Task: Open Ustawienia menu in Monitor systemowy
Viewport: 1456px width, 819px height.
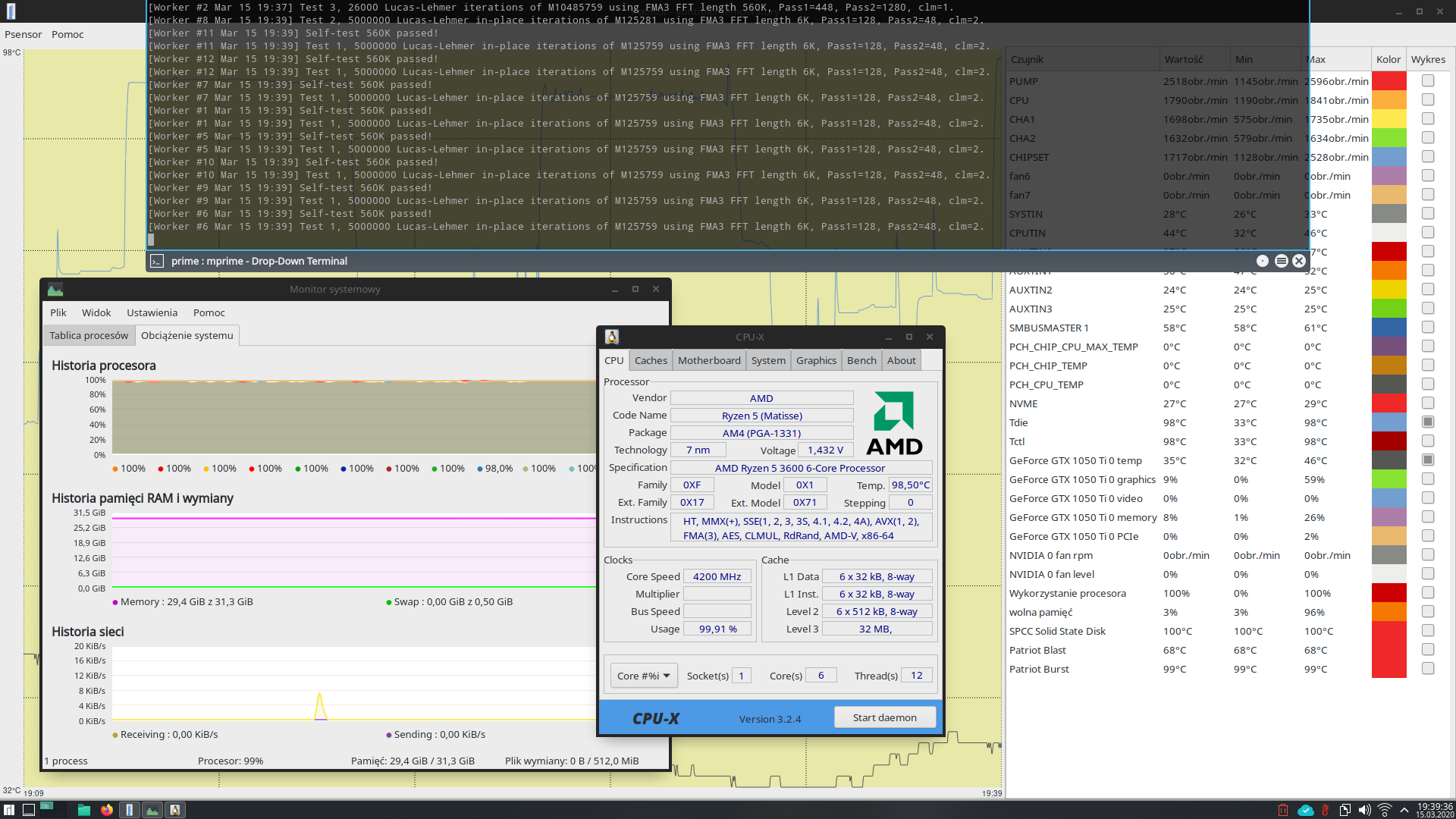Action: point(152,312)
